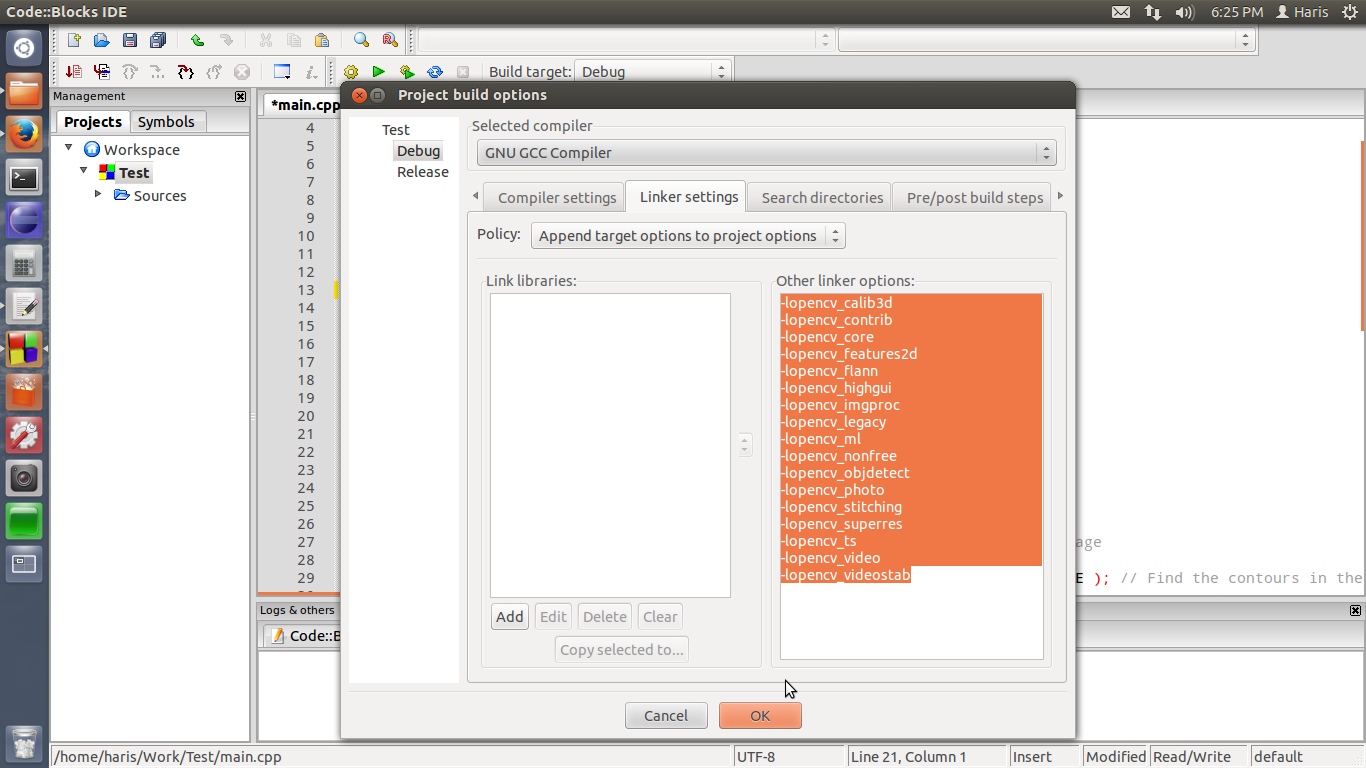Open the Trash in the launcher

coord(24,744)
